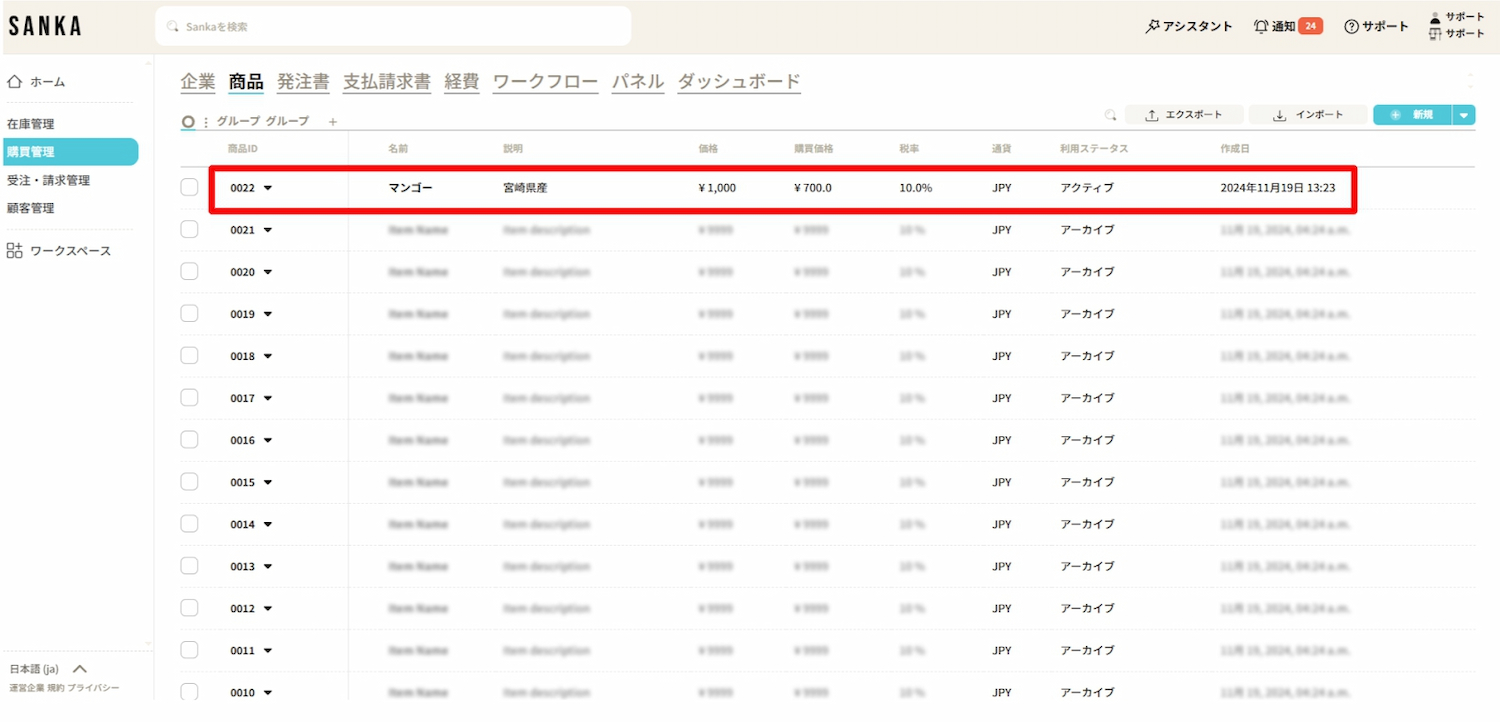Open the split-button arrow next to 新規
The height and width of the screenshot is (722, 1500).
pos(1465,115)
